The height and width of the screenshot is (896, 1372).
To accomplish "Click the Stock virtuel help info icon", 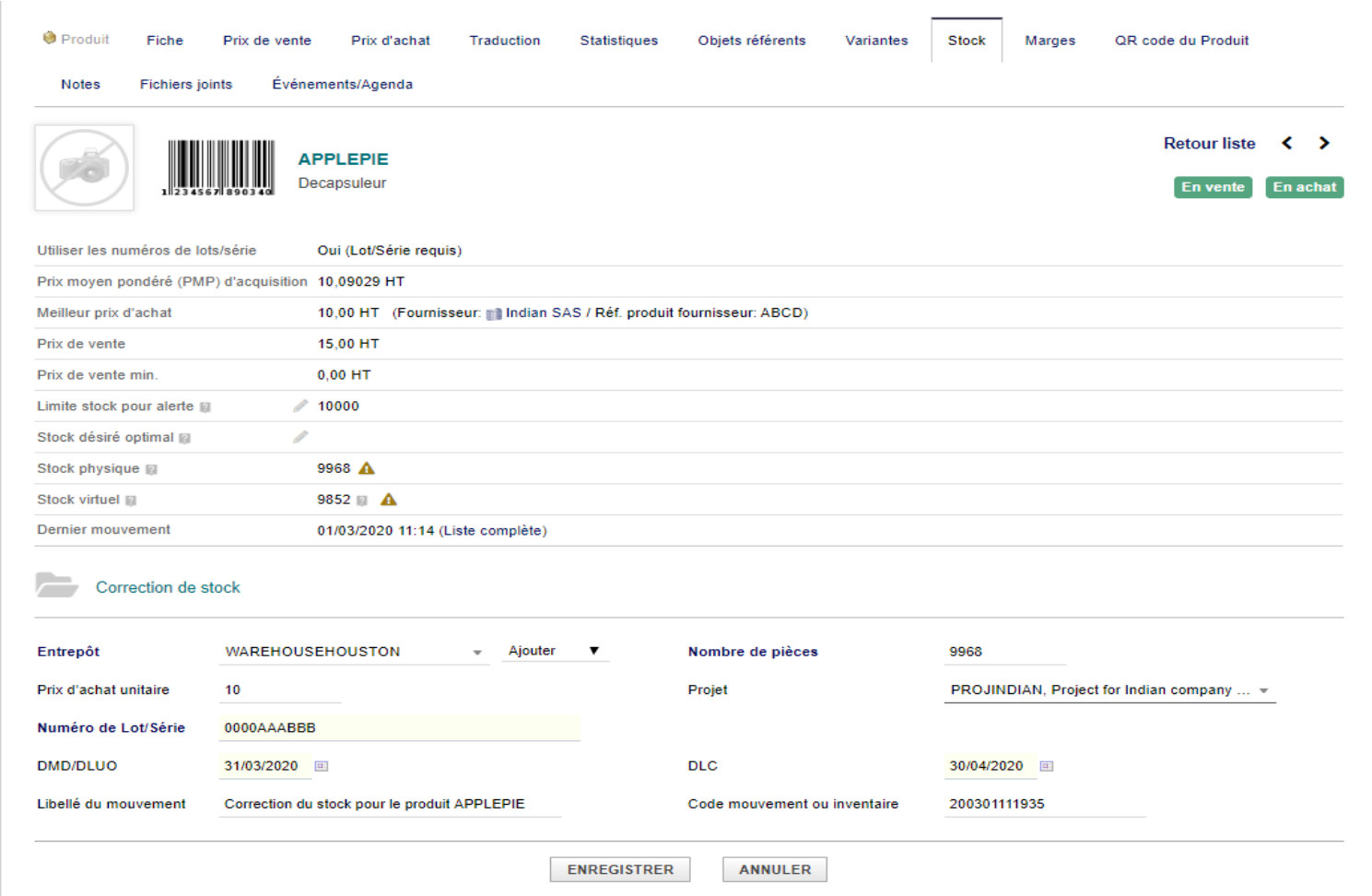I will pyautogui.click(x=362, y=501).
